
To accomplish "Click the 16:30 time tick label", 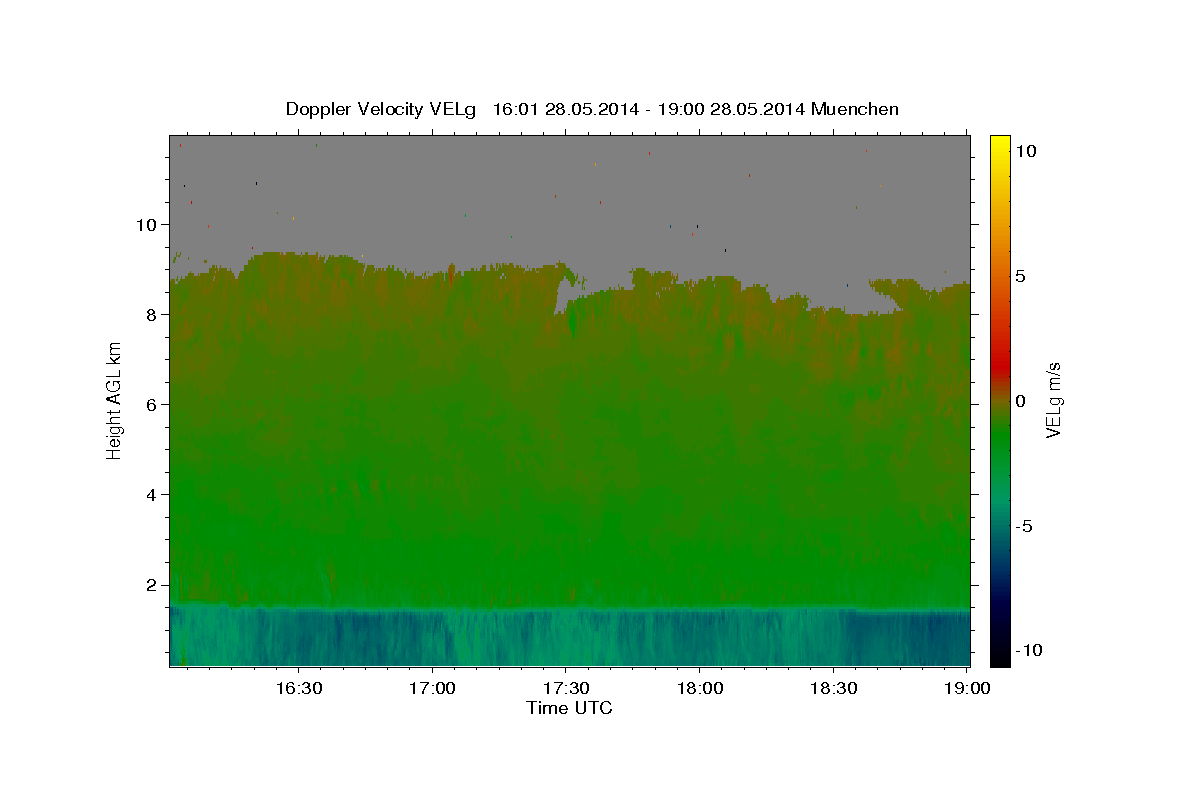I will click(x=298, y=688).
